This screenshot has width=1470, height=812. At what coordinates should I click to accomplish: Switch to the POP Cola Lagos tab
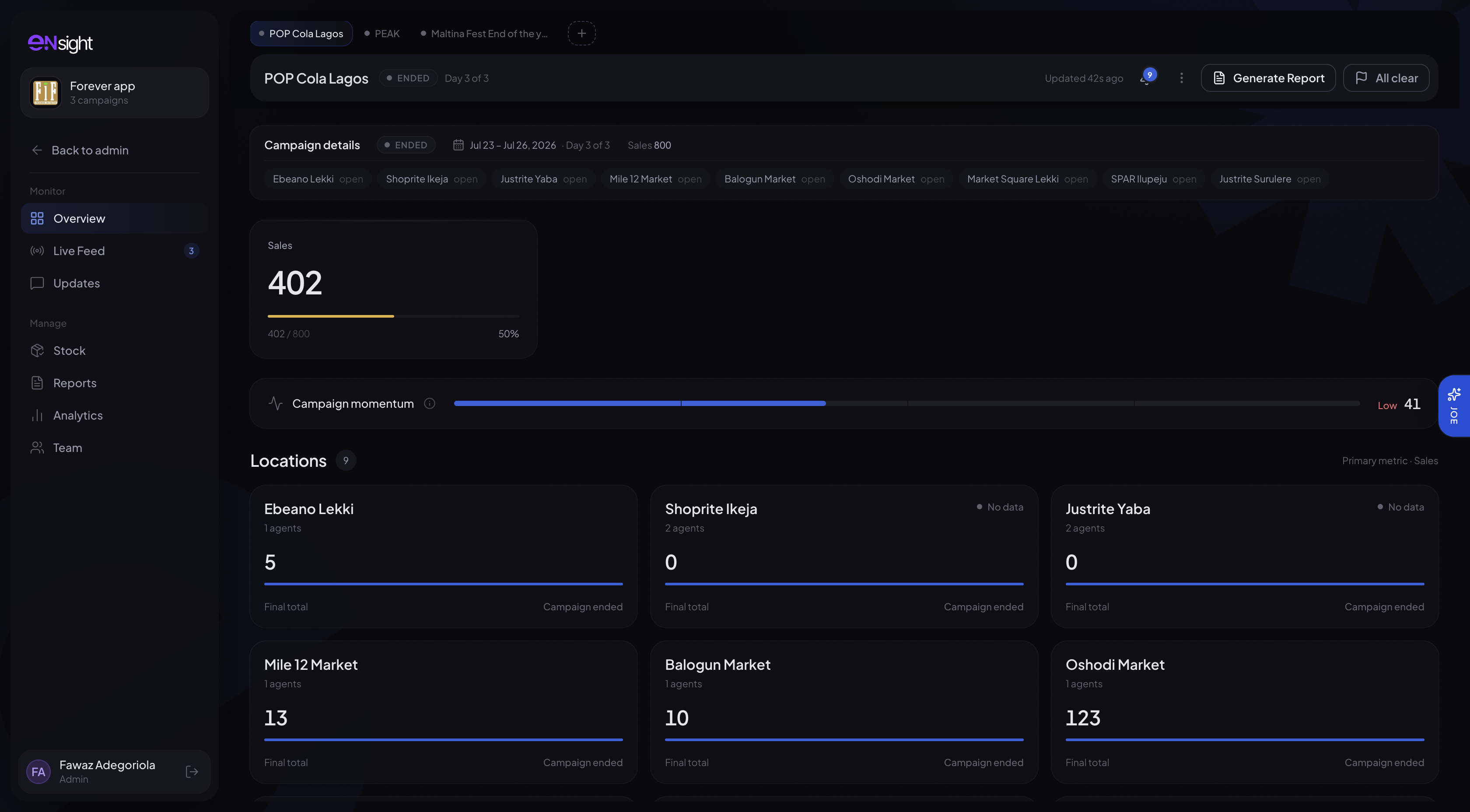pos(301,34)
